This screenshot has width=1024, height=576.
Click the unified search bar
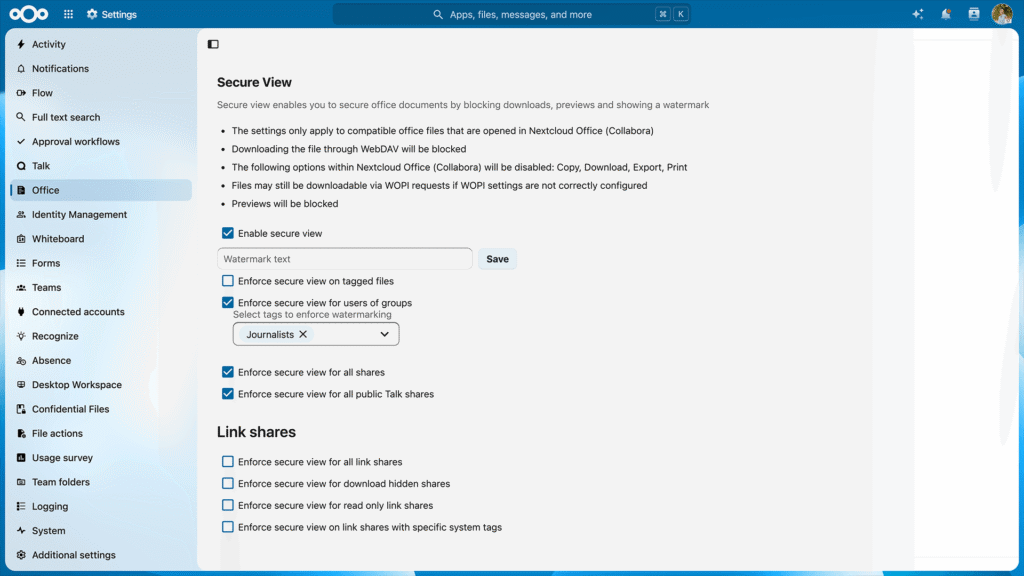pyautogui.click(x=511, y=14)
